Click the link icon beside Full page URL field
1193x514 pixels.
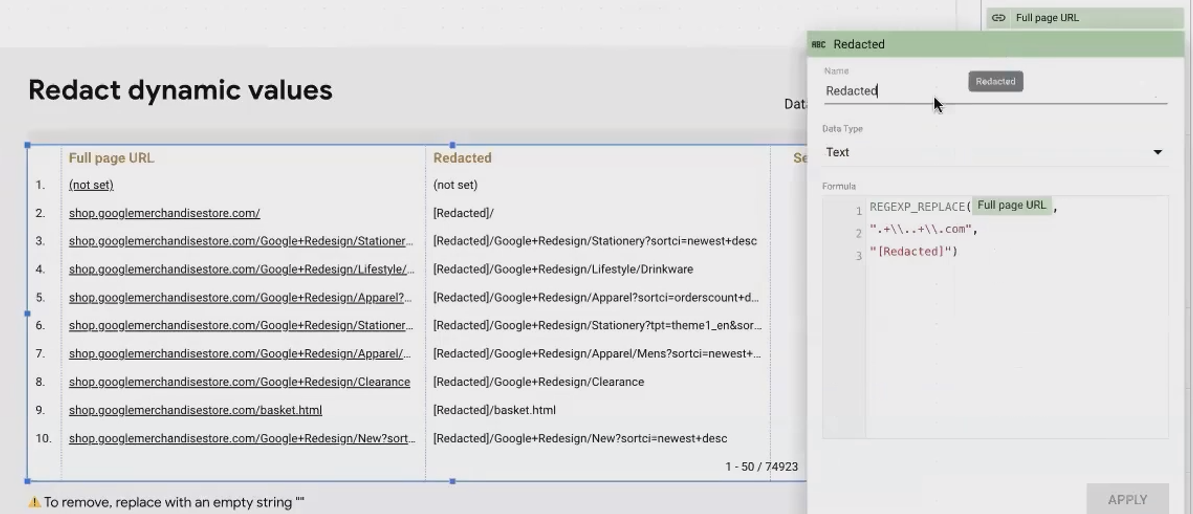(999, 17)
